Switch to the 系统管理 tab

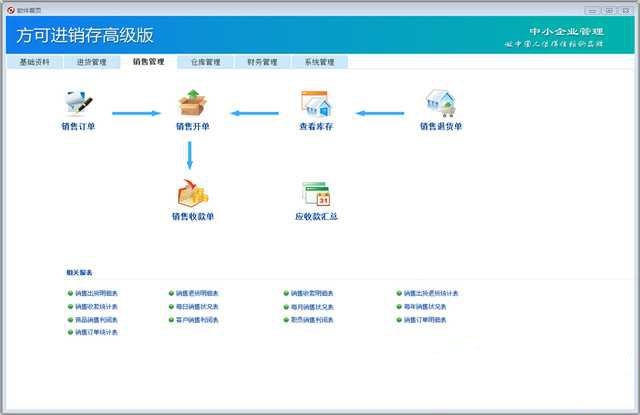coord(320,62)
